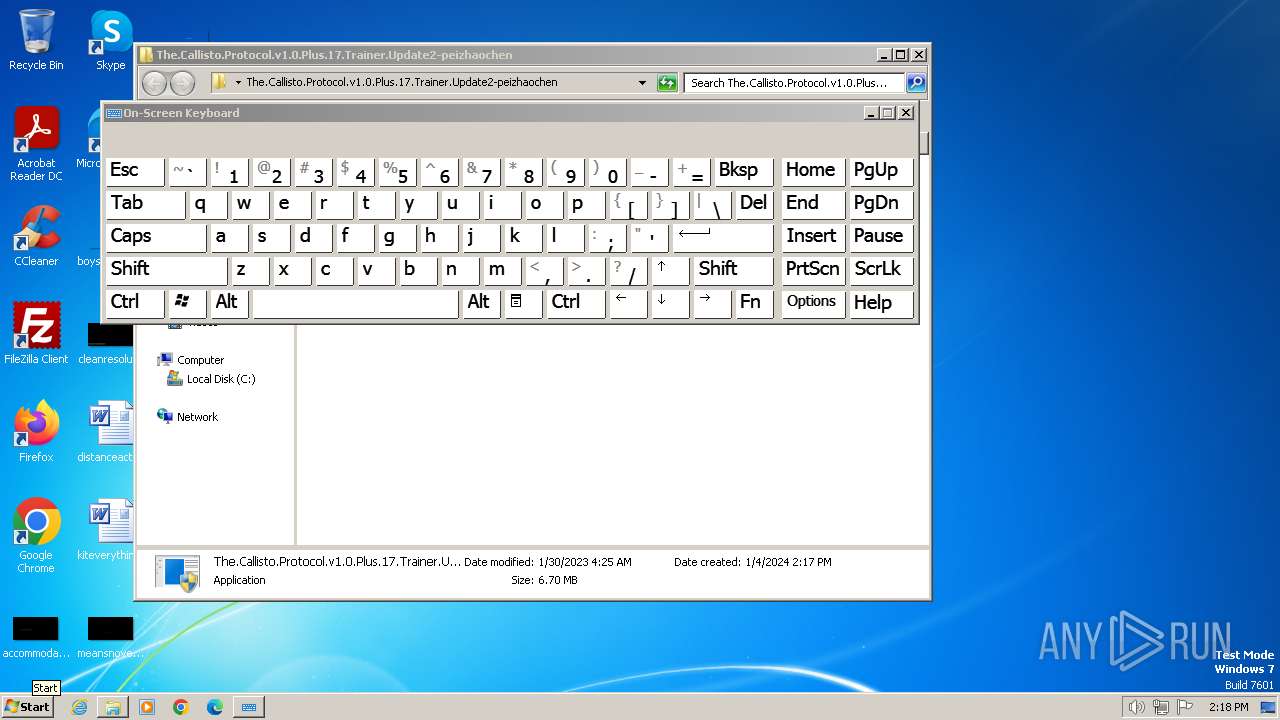Click the Explorer search box

tap(795, 83)
